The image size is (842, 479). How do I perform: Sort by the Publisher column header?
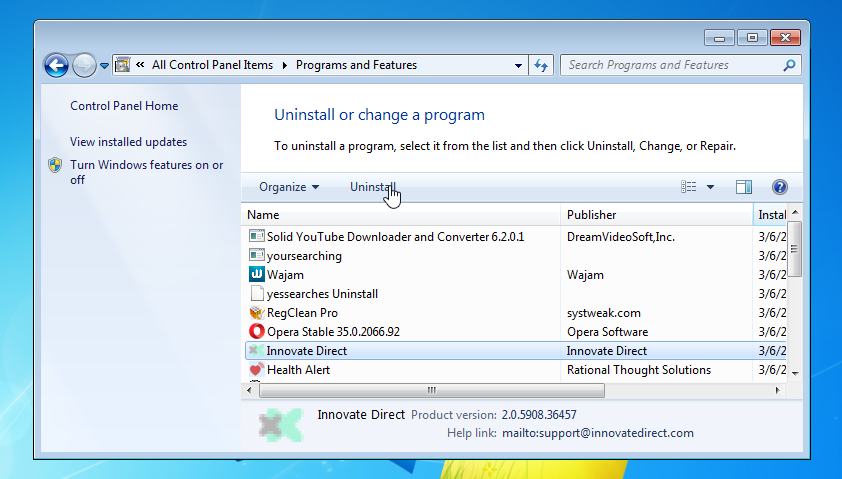coord(656,215)
